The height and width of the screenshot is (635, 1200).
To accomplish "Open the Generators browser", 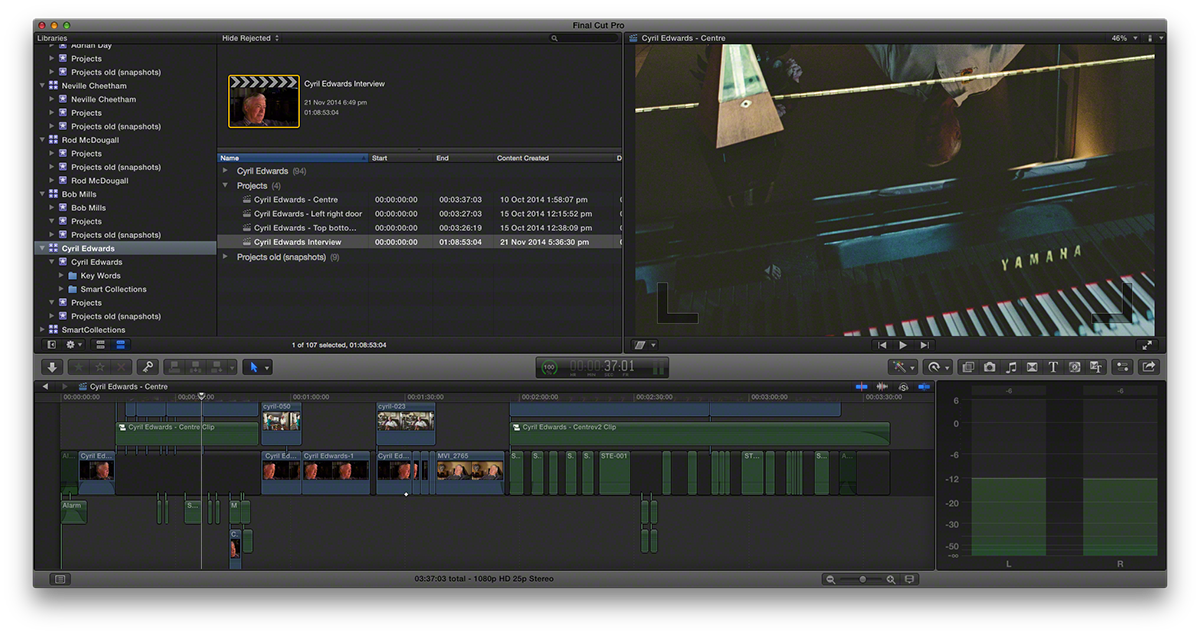I will [x=1074, y=367].
